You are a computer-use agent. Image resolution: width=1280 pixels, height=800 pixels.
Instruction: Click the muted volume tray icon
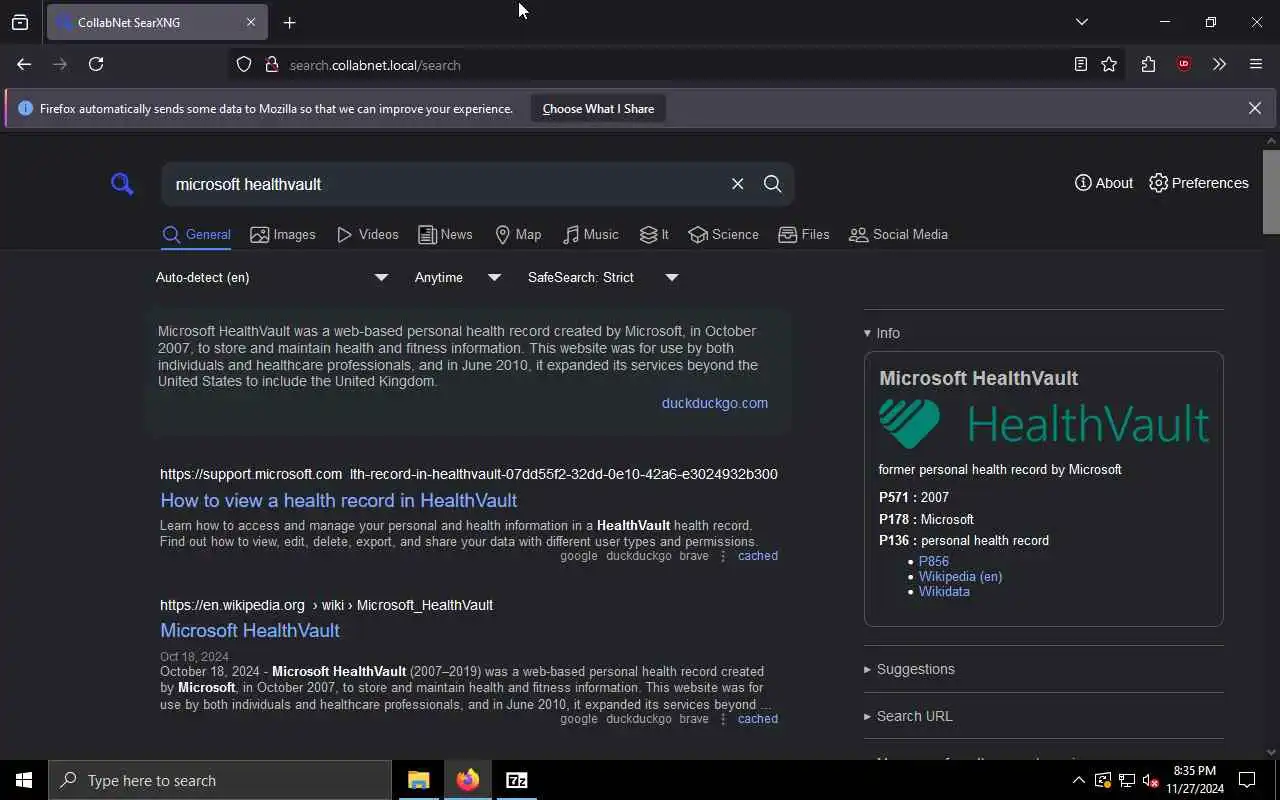[1151, 780]
